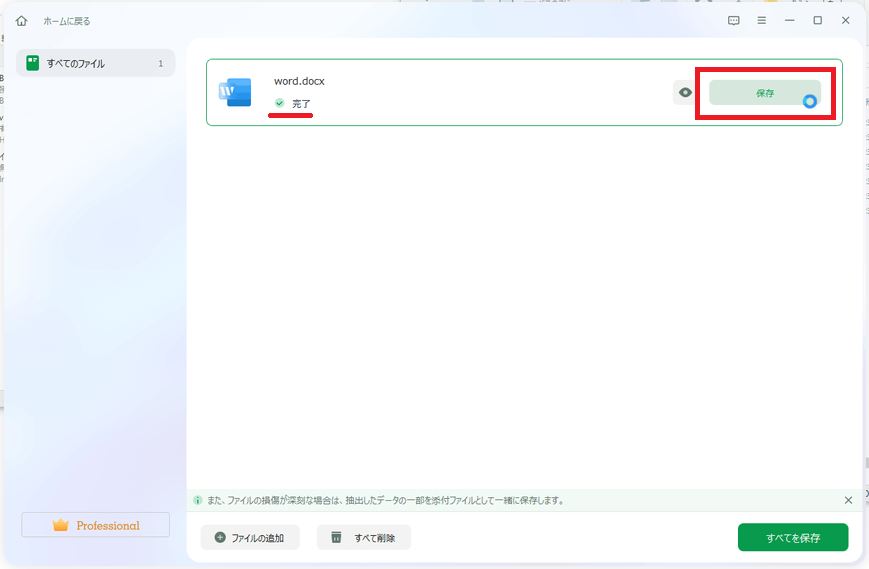Viewport: 869px width, 569px height.
Task: Click the info icon in notification bar
Action: pyautogui.click(x=199, y=500)
